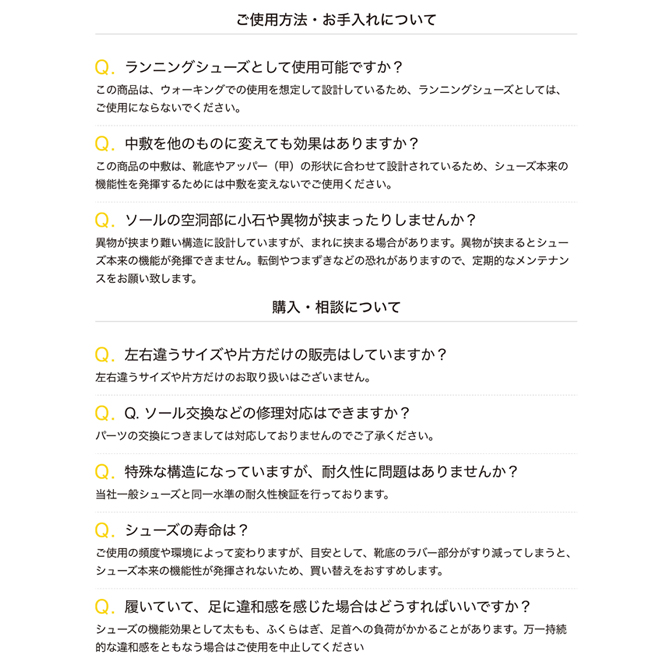The height and width of the screenshot is (665, 665).
Task: Click the 足に違和感を感じた場合 question title
Action: (x=327, y=606)
